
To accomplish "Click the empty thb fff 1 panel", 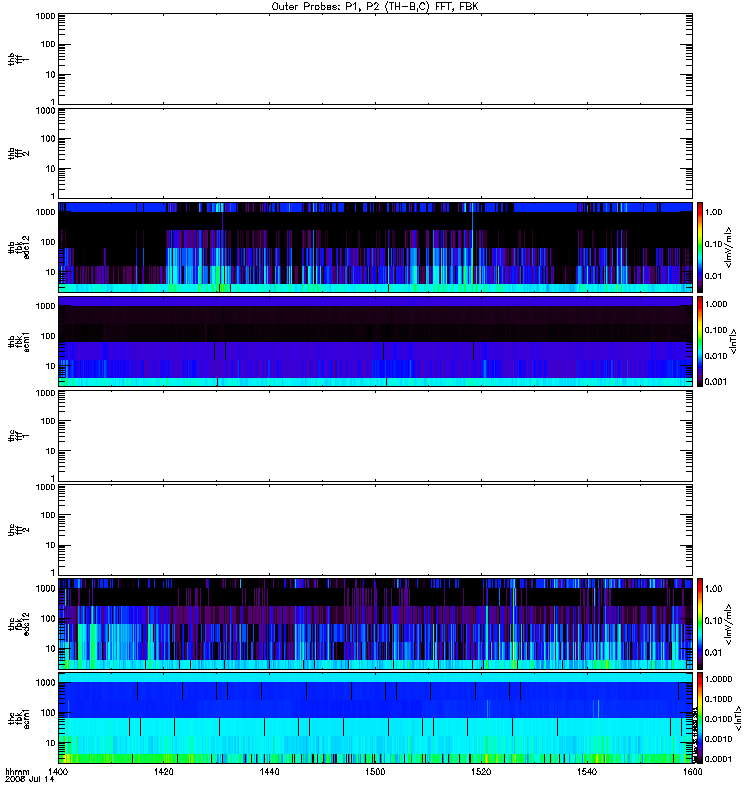I will point(376,59).
